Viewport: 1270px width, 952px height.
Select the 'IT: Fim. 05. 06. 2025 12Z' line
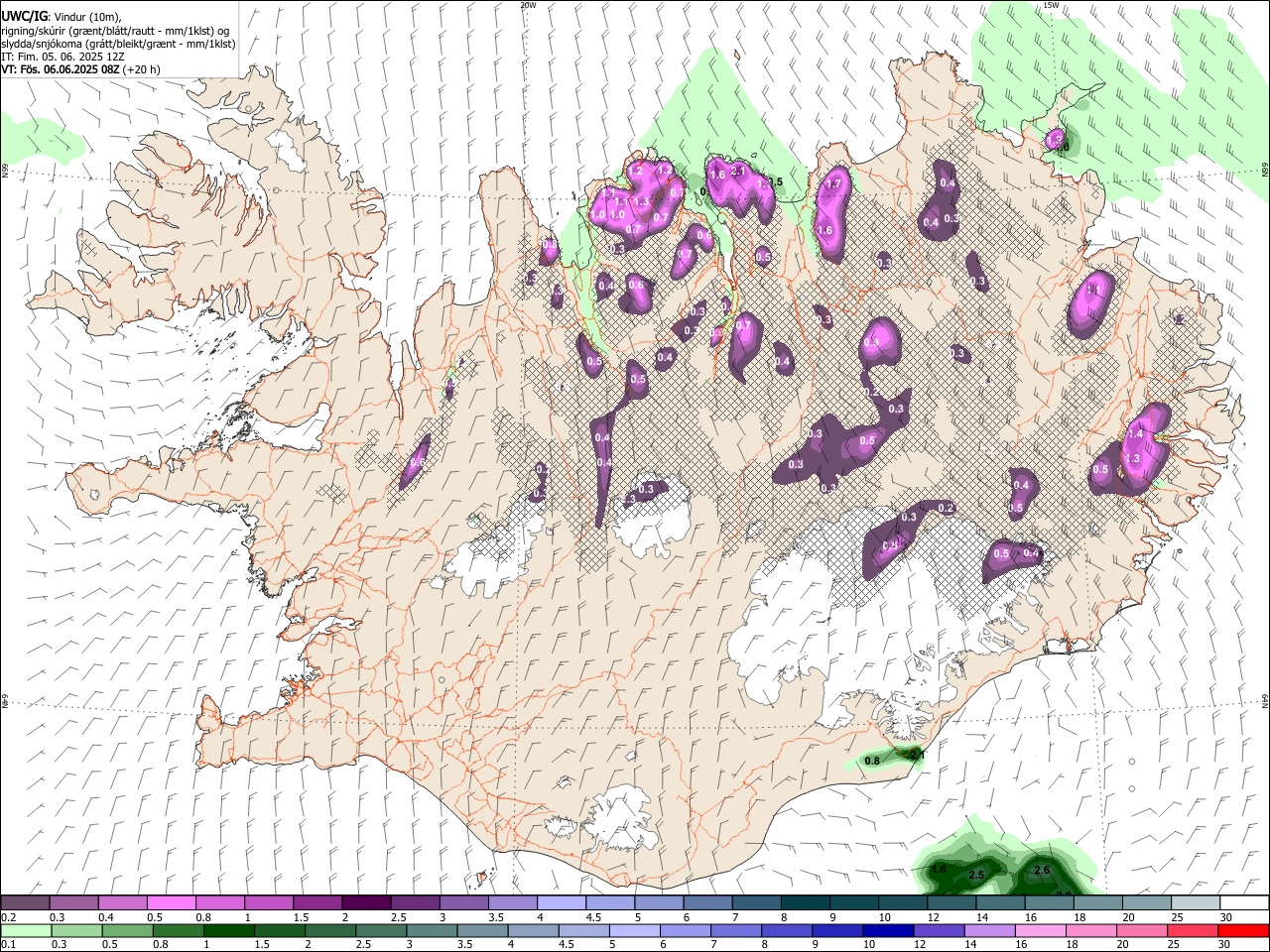click(63, 57)
